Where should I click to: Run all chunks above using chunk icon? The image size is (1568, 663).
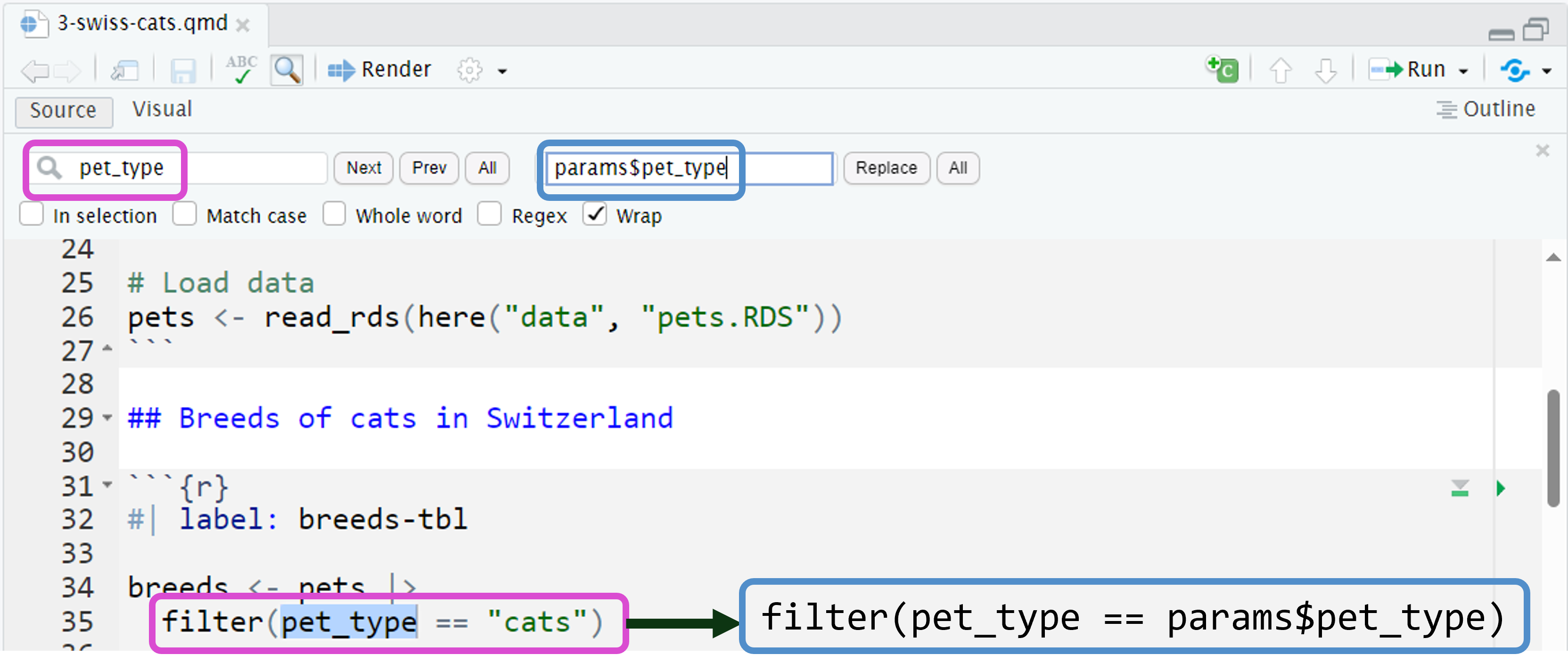1459,488
